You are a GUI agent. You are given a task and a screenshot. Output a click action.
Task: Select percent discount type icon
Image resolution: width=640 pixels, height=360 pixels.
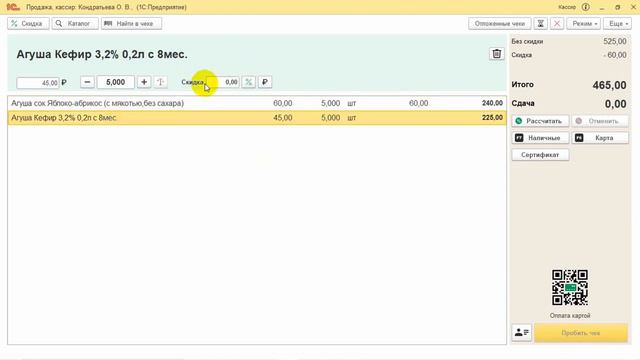pyautogui.click(x=249, y=82)
